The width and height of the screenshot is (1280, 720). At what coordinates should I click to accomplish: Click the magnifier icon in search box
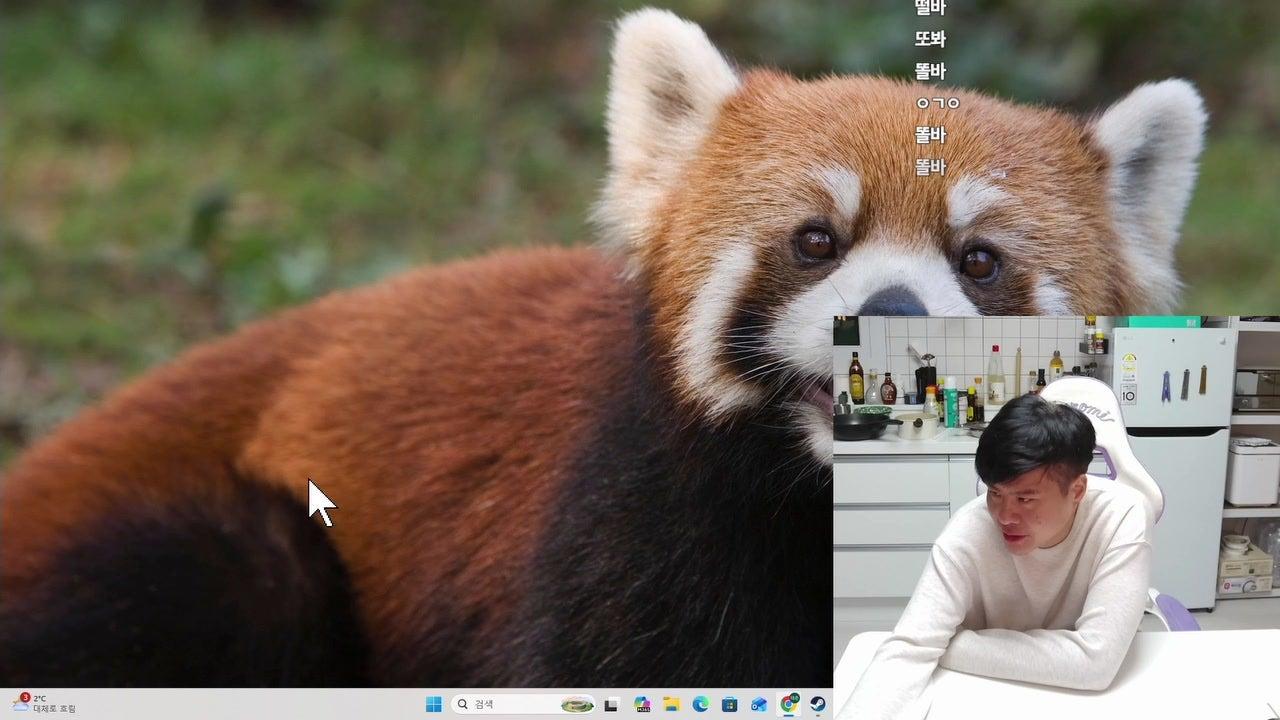coord(463,704)
